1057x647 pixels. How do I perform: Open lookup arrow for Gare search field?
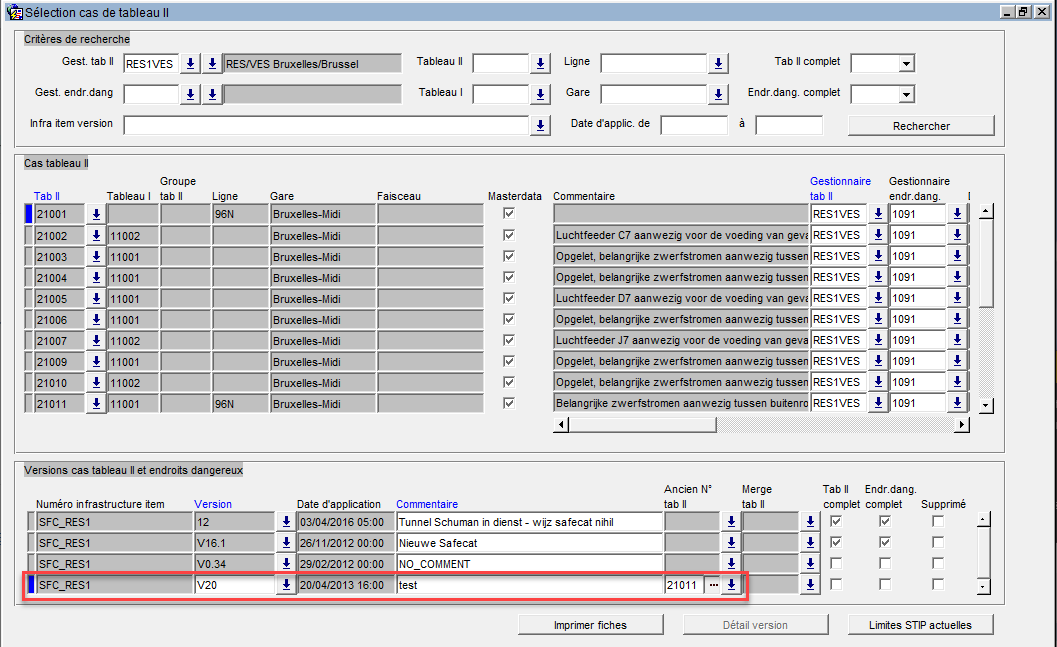pyautogui.click(x=718, y=94)
